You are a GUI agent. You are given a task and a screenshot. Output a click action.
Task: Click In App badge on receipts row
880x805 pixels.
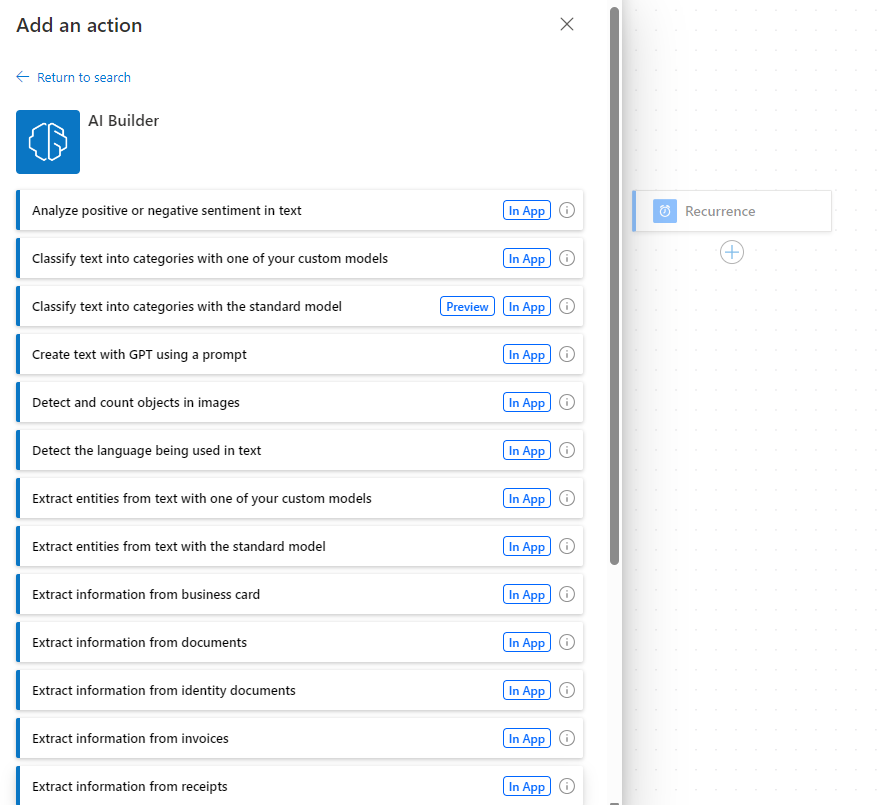[526, 786]
